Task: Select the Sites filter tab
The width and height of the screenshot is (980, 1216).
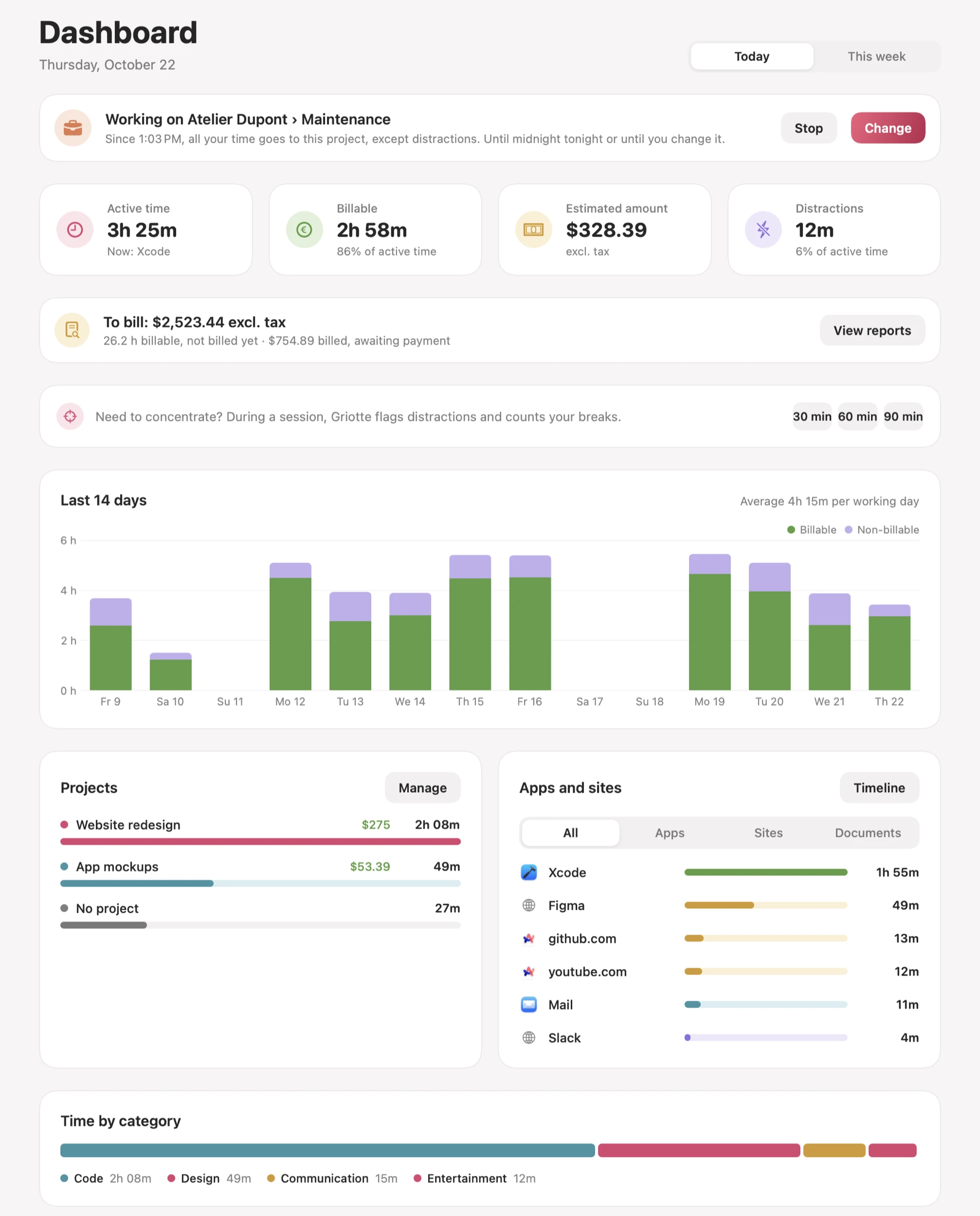Action: click(768, 833)
